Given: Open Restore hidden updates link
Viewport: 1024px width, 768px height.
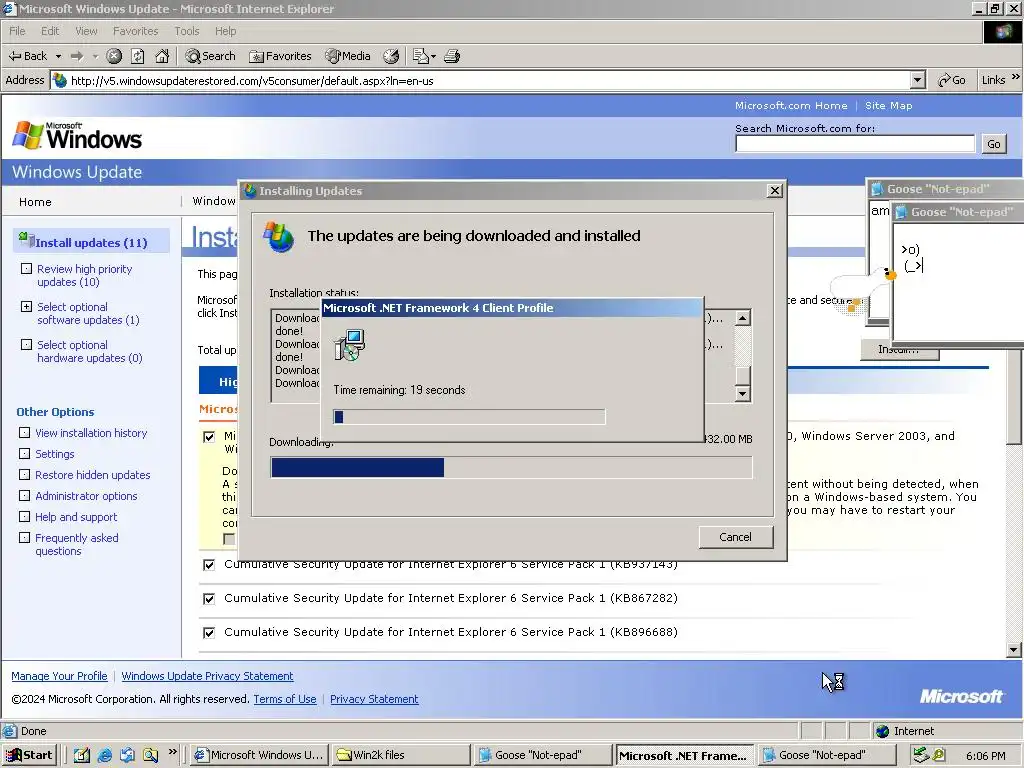Looking at the screenshot, I should [x=93, y=475].
